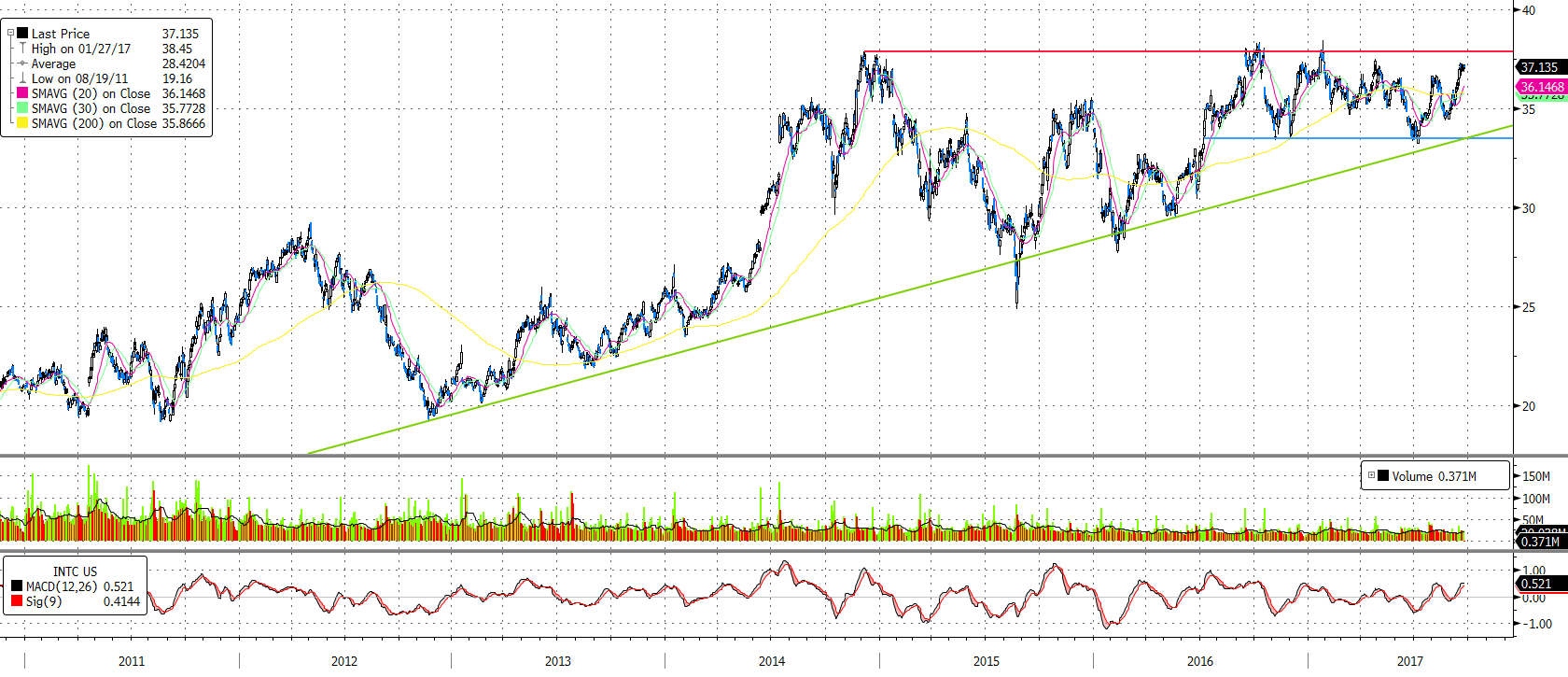Click the 'Sig(9)' legend label
The image size is (1568, 677).
[x=44, y=601]
